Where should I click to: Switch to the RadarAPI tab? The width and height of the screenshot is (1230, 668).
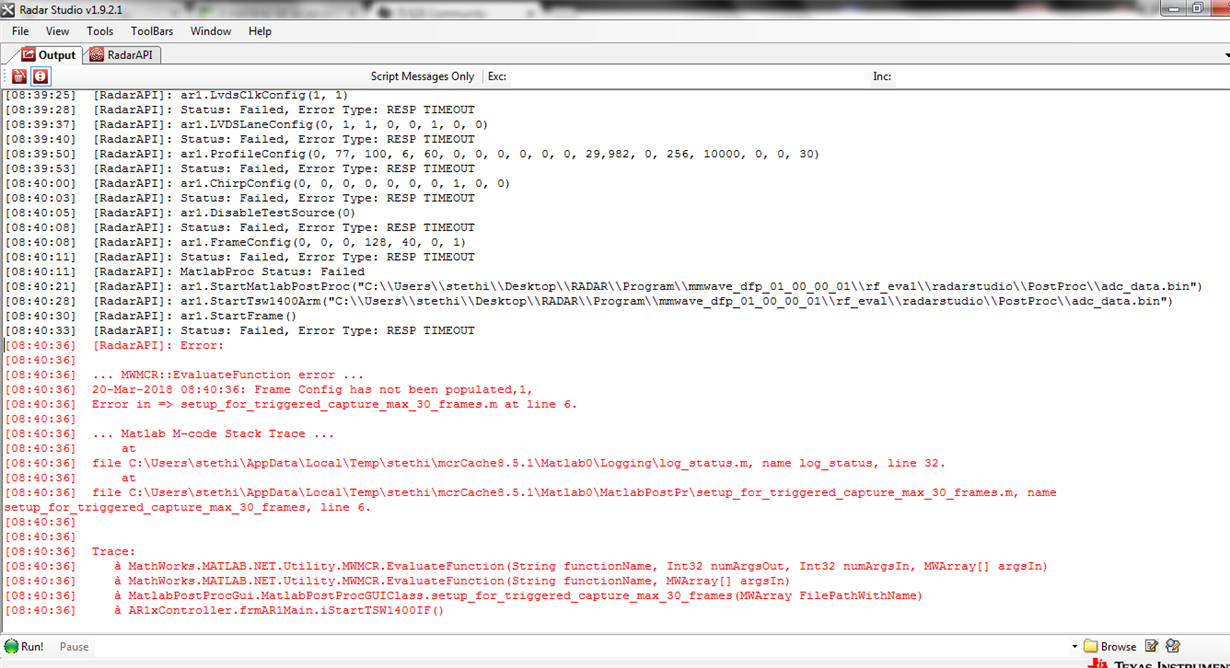pos(124,55)
